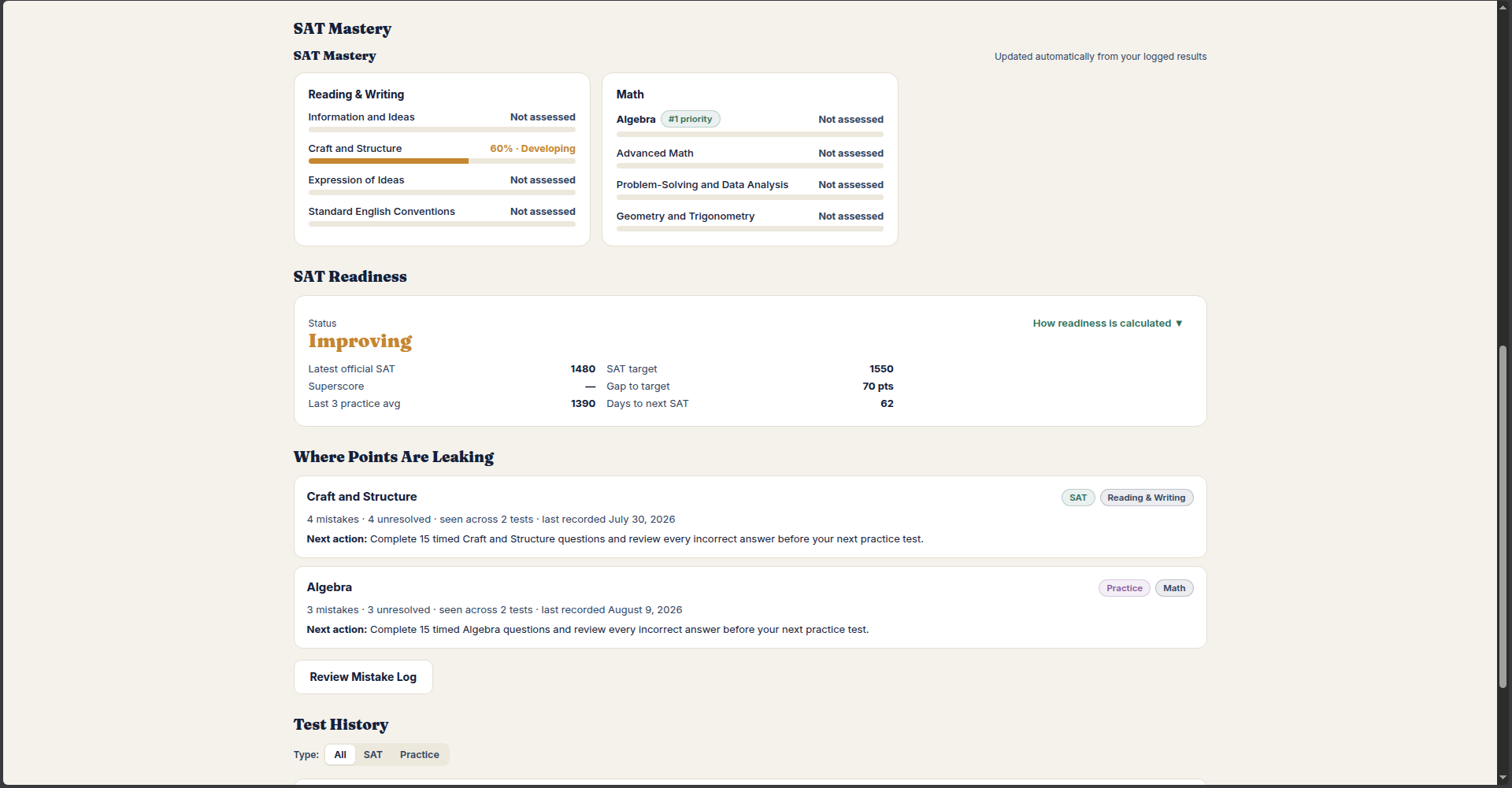
Task: Click the 60% · Developing label
Action: tap(532, 149)
